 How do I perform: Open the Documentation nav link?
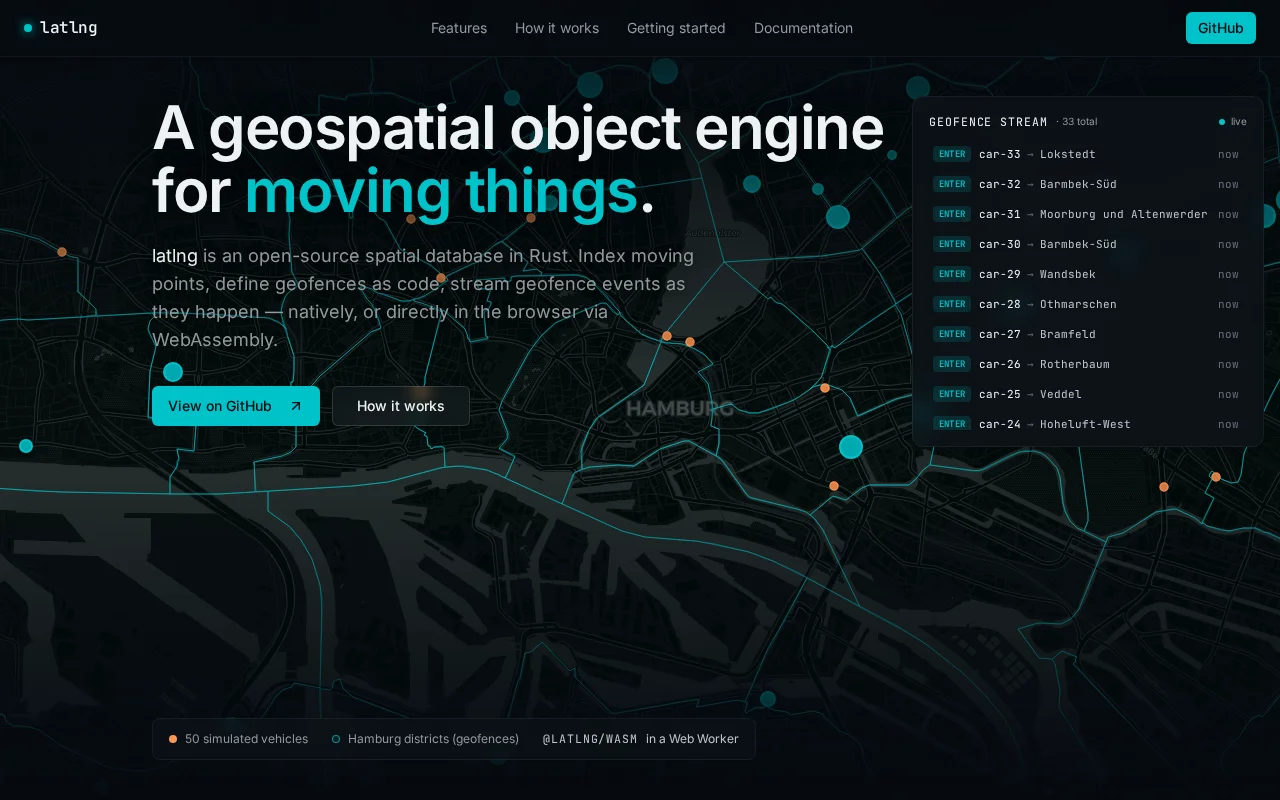tap(803, 28)
